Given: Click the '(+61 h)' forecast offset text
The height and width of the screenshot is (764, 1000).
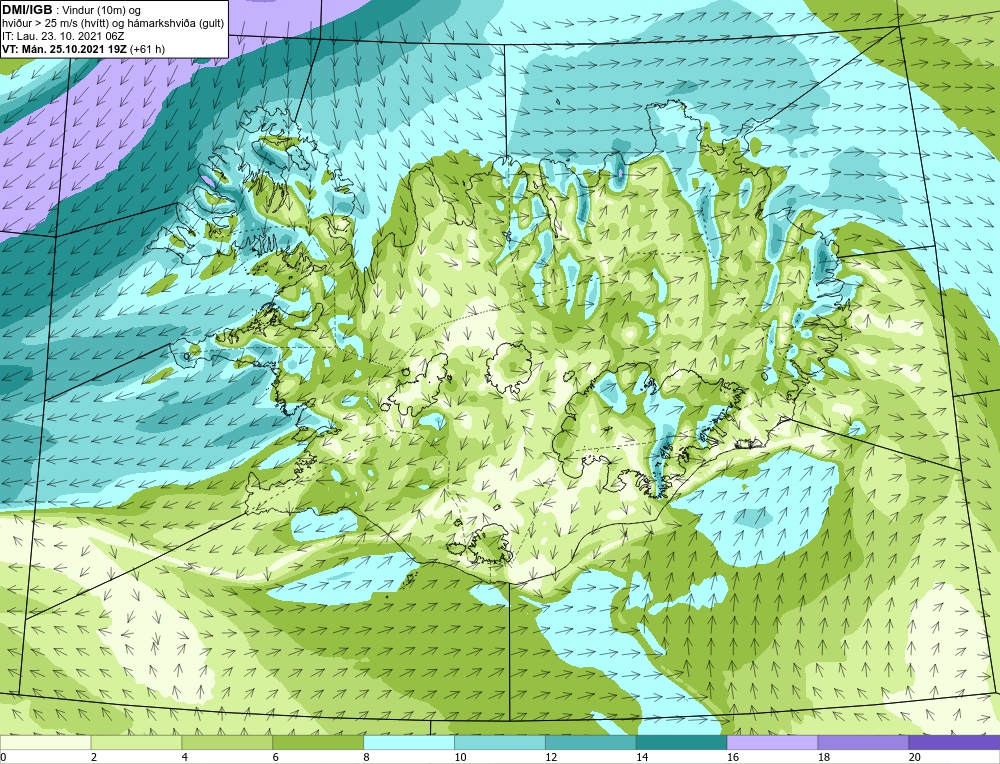Looking at the screenshot, I should (147, 49).
